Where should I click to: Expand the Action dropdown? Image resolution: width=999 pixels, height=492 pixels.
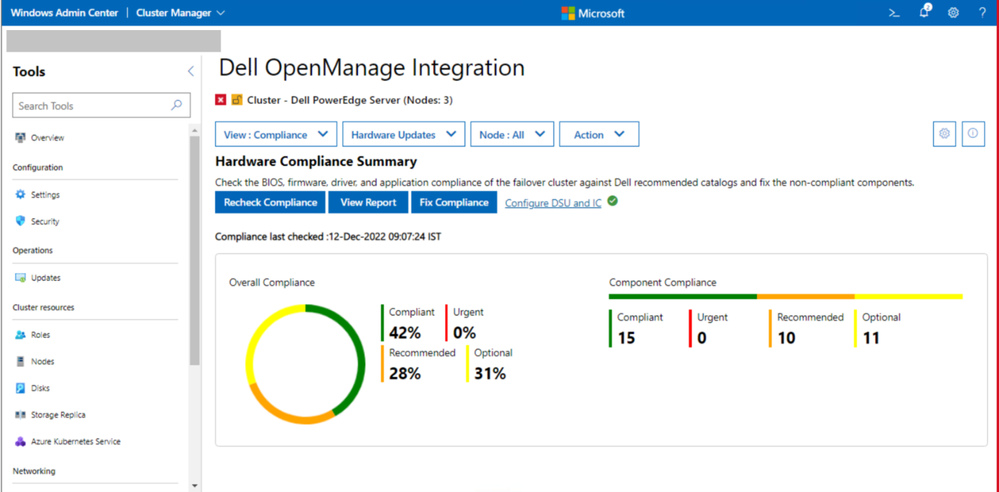click(x=599, y=134)
